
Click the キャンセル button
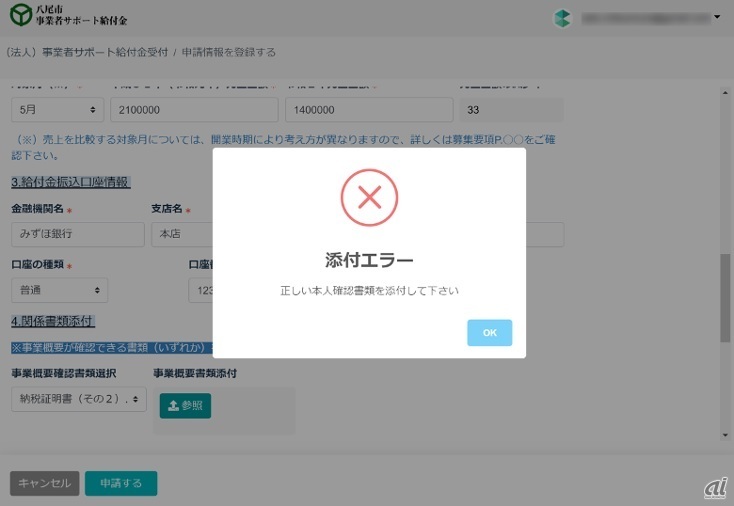click(44, 483)
